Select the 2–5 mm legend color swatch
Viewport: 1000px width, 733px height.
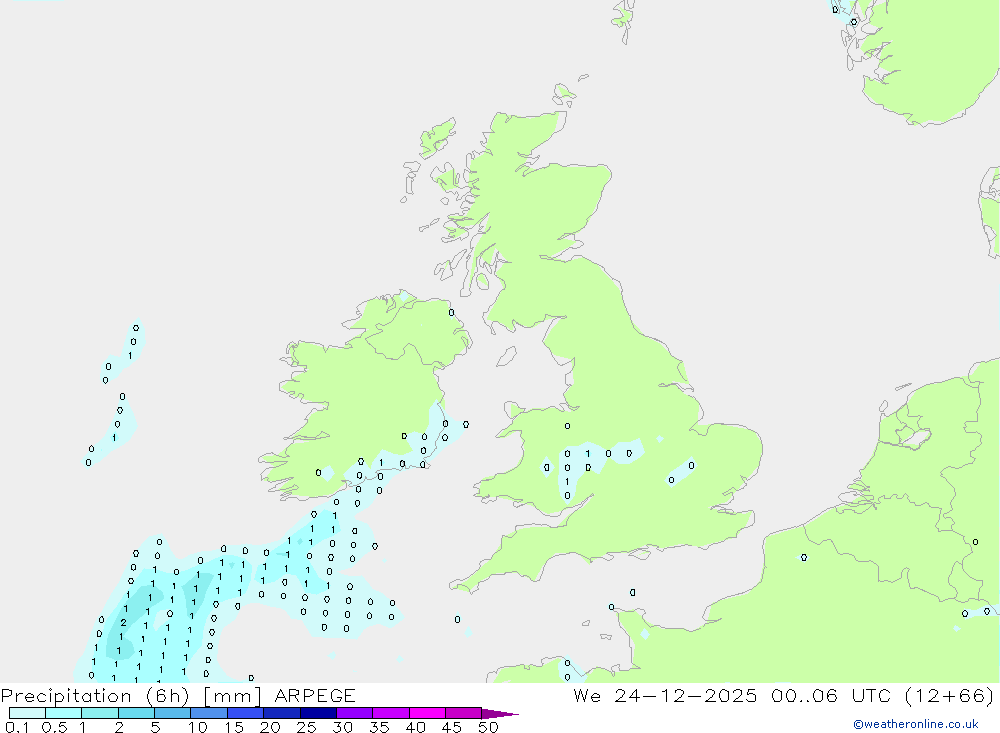point(136,713)
